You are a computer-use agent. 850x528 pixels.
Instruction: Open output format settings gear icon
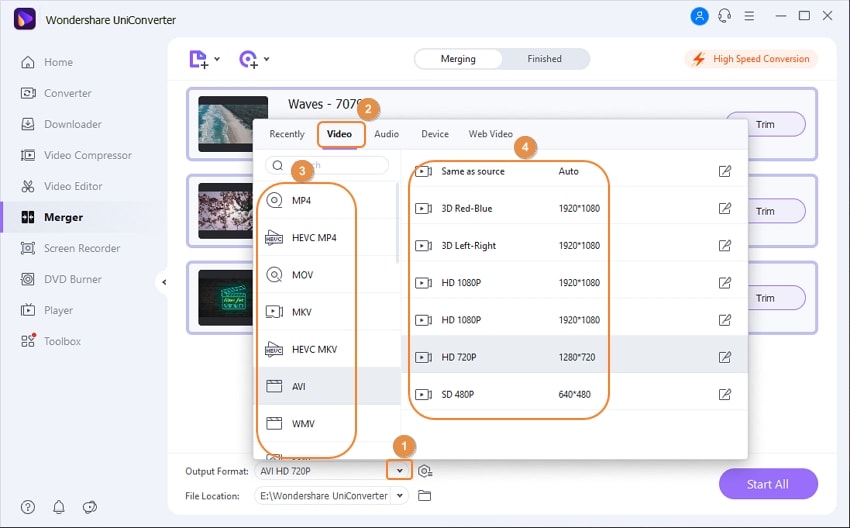click(x=425, y=471)
